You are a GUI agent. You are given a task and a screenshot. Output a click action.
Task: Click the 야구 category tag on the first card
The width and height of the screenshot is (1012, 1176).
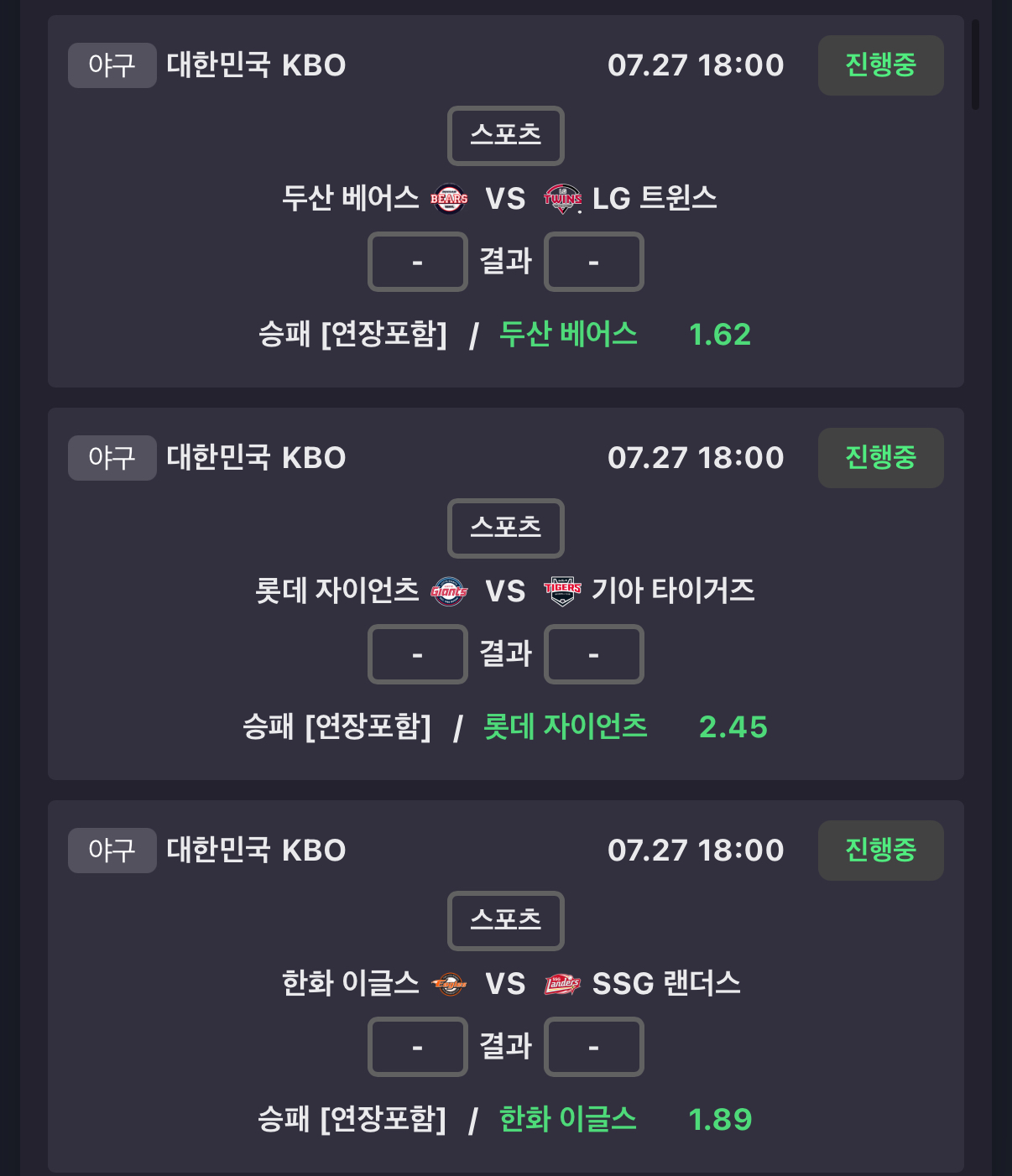pos(112,65)
